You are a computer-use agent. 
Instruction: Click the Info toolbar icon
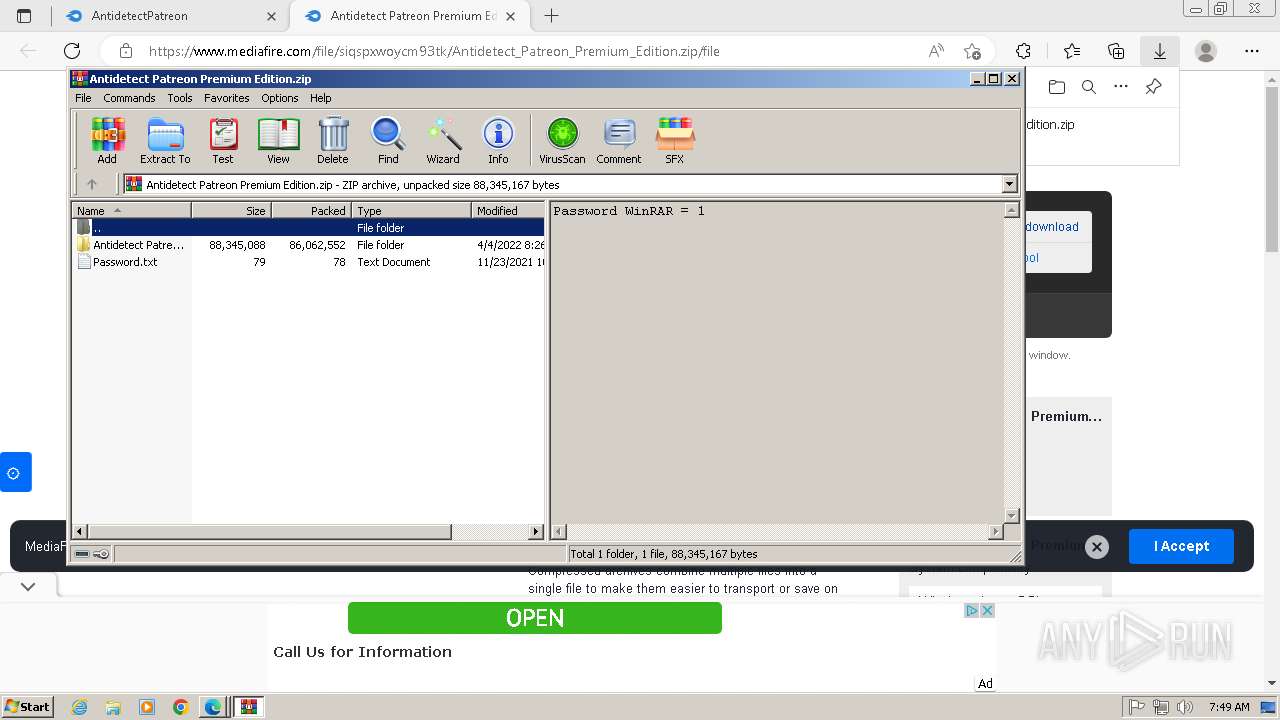(498, 140)
